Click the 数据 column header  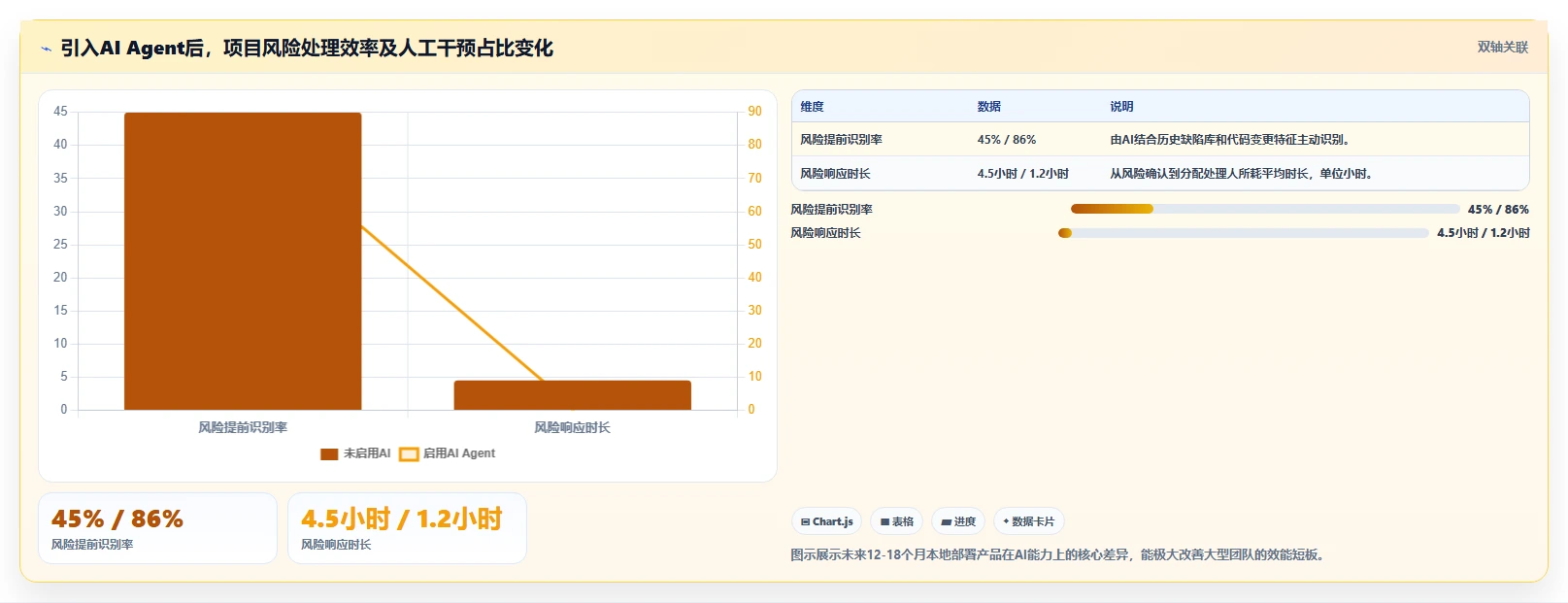989,107
